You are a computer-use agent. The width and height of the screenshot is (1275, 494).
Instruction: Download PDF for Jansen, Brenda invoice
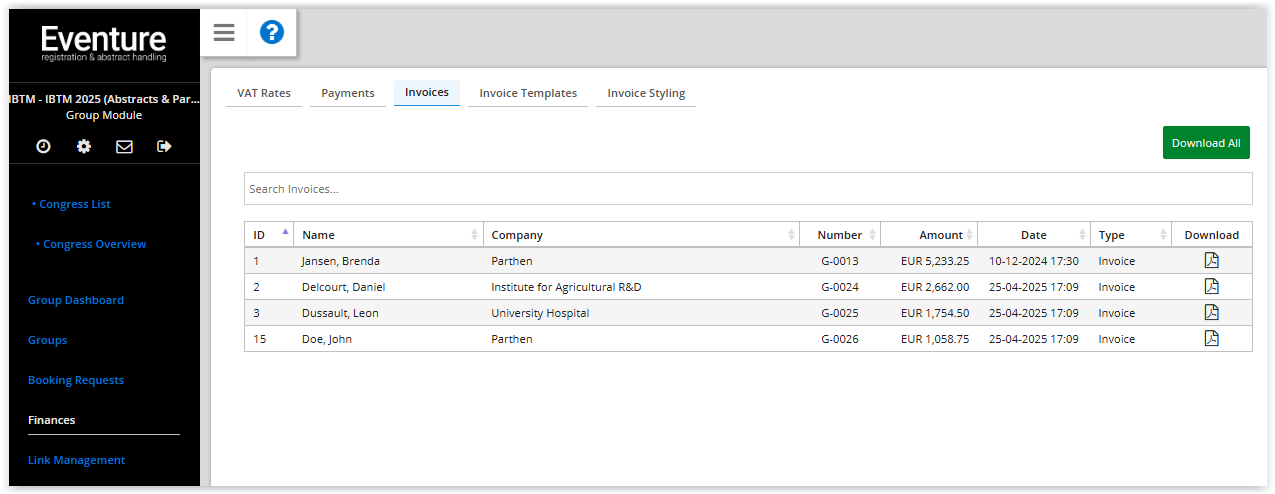pos(1211,261)
